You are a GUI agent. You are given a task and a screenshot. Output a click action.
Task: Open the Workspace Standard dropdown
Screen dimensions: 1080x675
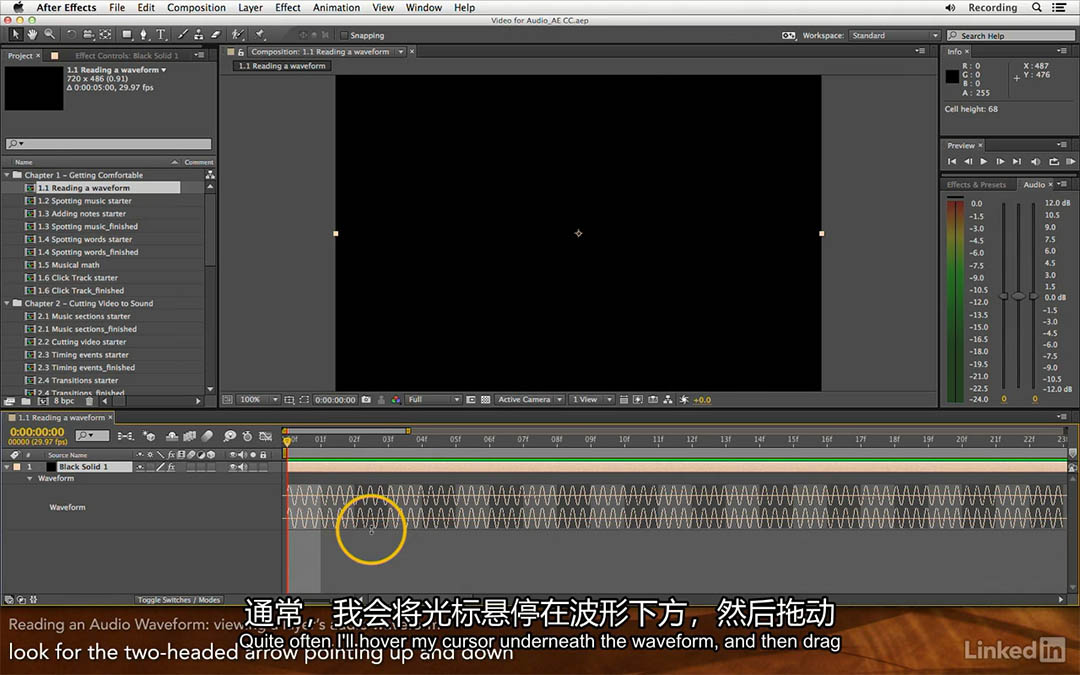point(895,35)
